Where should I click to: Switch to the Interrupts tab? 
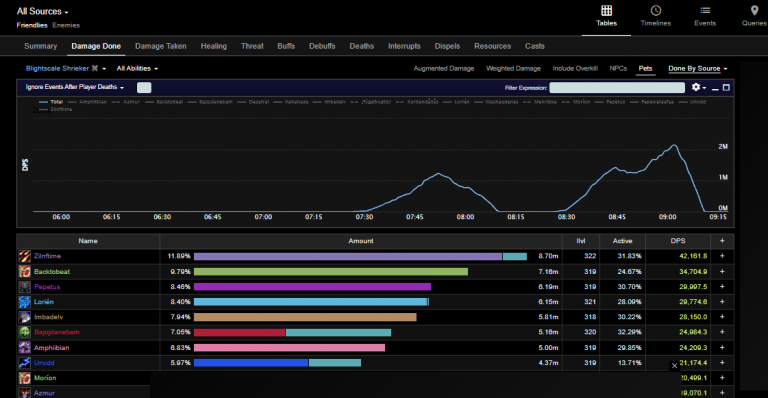tap(404, 46)
